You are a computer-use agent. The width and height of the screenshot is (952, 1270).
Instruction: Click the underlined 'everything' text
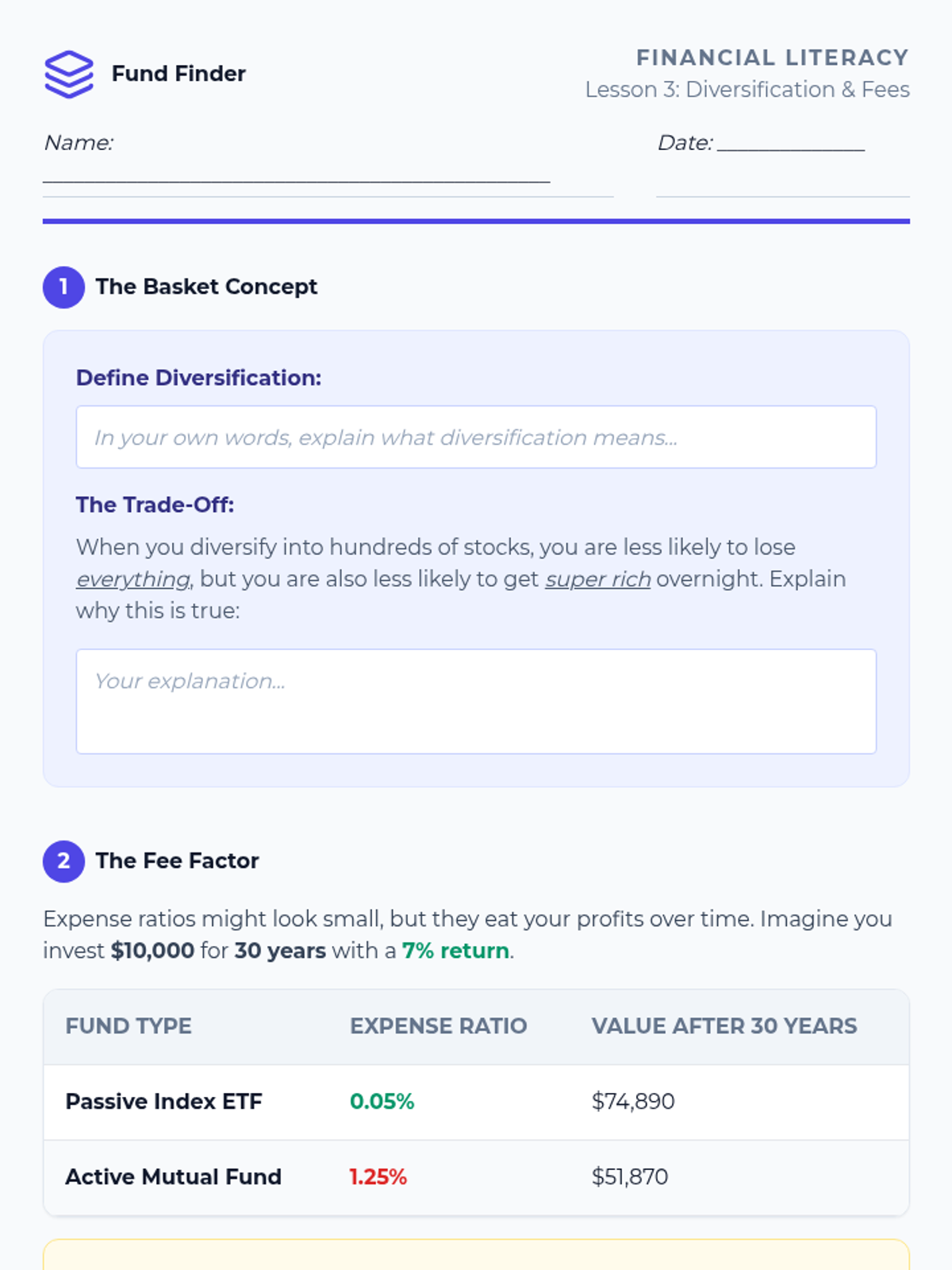132,579
